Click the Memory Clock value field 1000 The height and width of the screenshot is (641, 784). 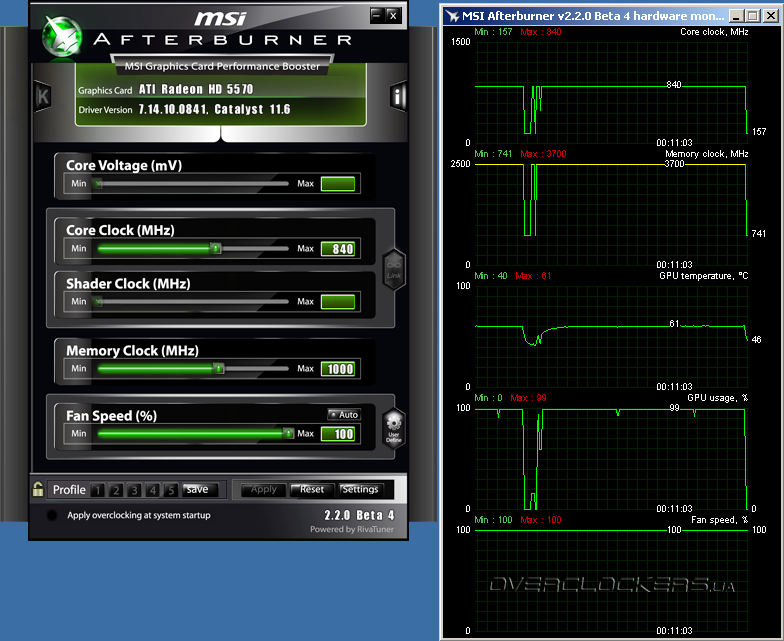point(338,369)
